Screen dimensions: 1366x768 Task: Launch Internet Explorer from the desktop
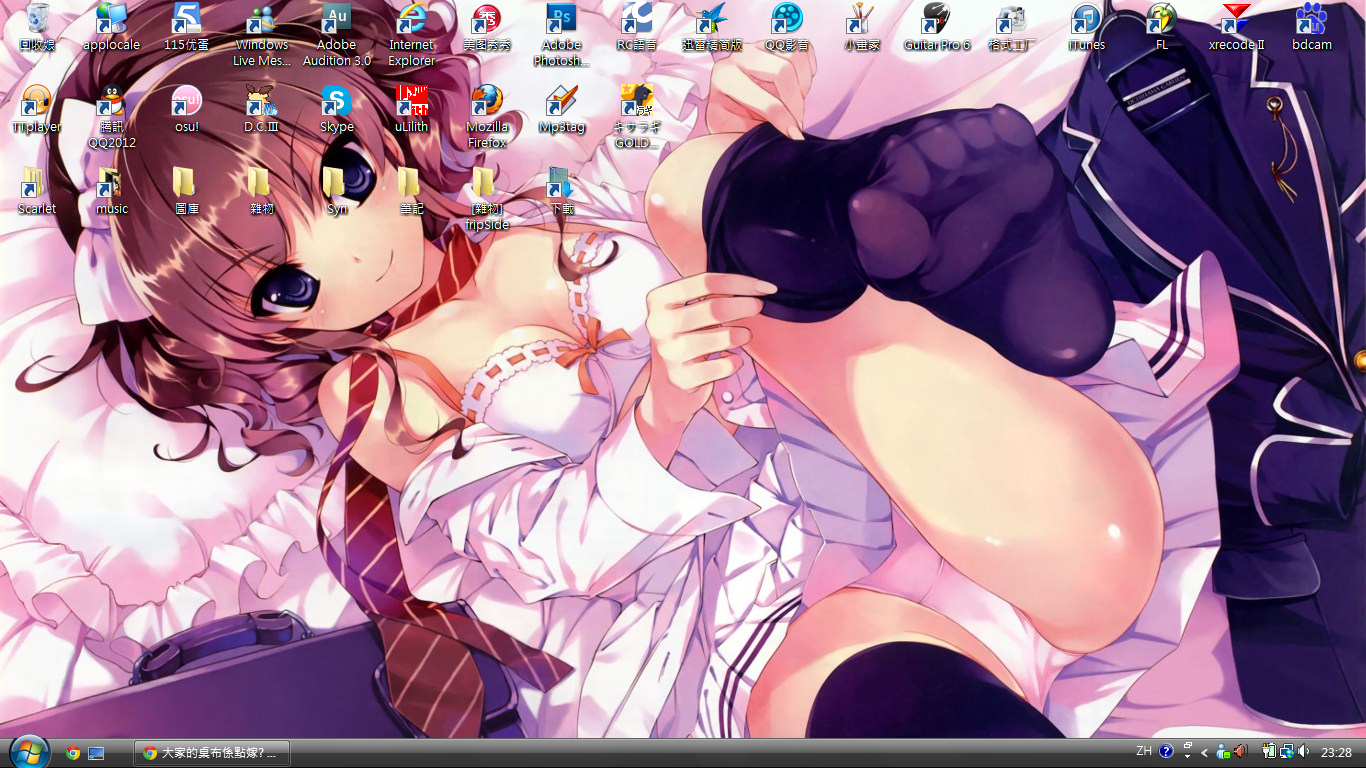[412, 35]
